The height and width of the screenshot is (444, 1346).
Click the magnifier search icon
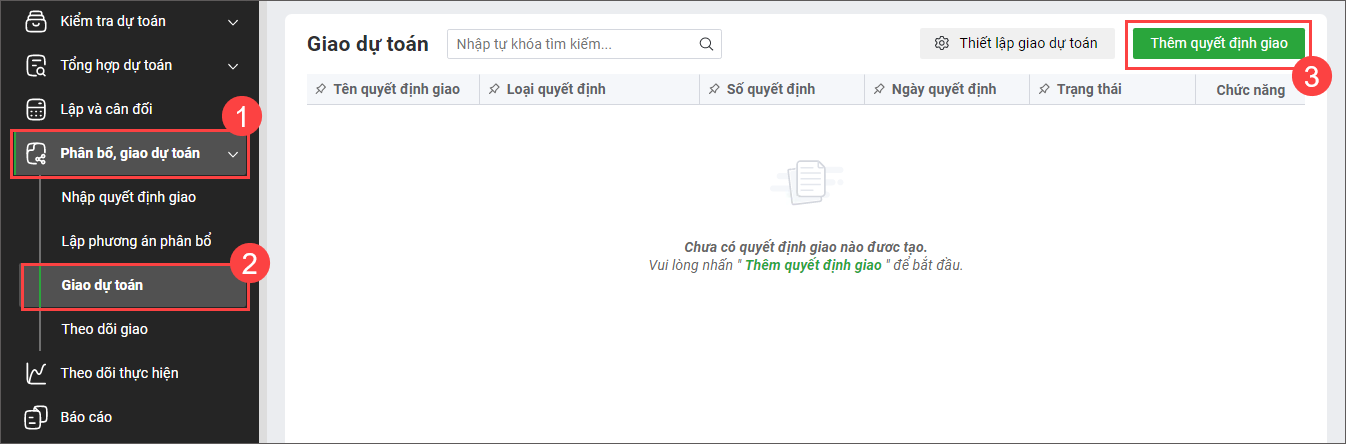click(706, 44)
